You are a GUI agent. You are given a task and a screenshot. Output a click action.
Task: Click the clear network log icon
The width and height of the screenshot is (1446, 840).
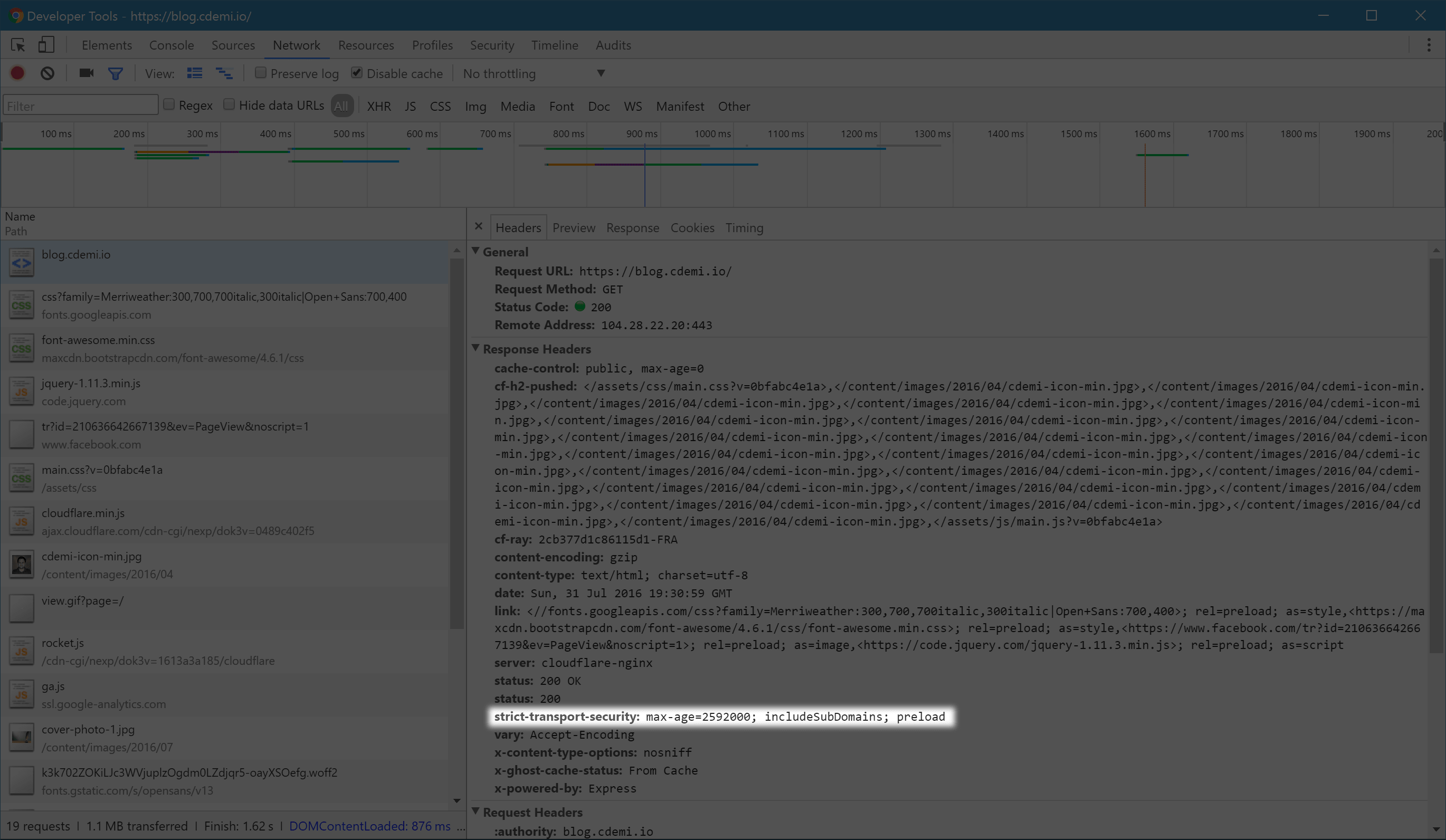[46, 73]
